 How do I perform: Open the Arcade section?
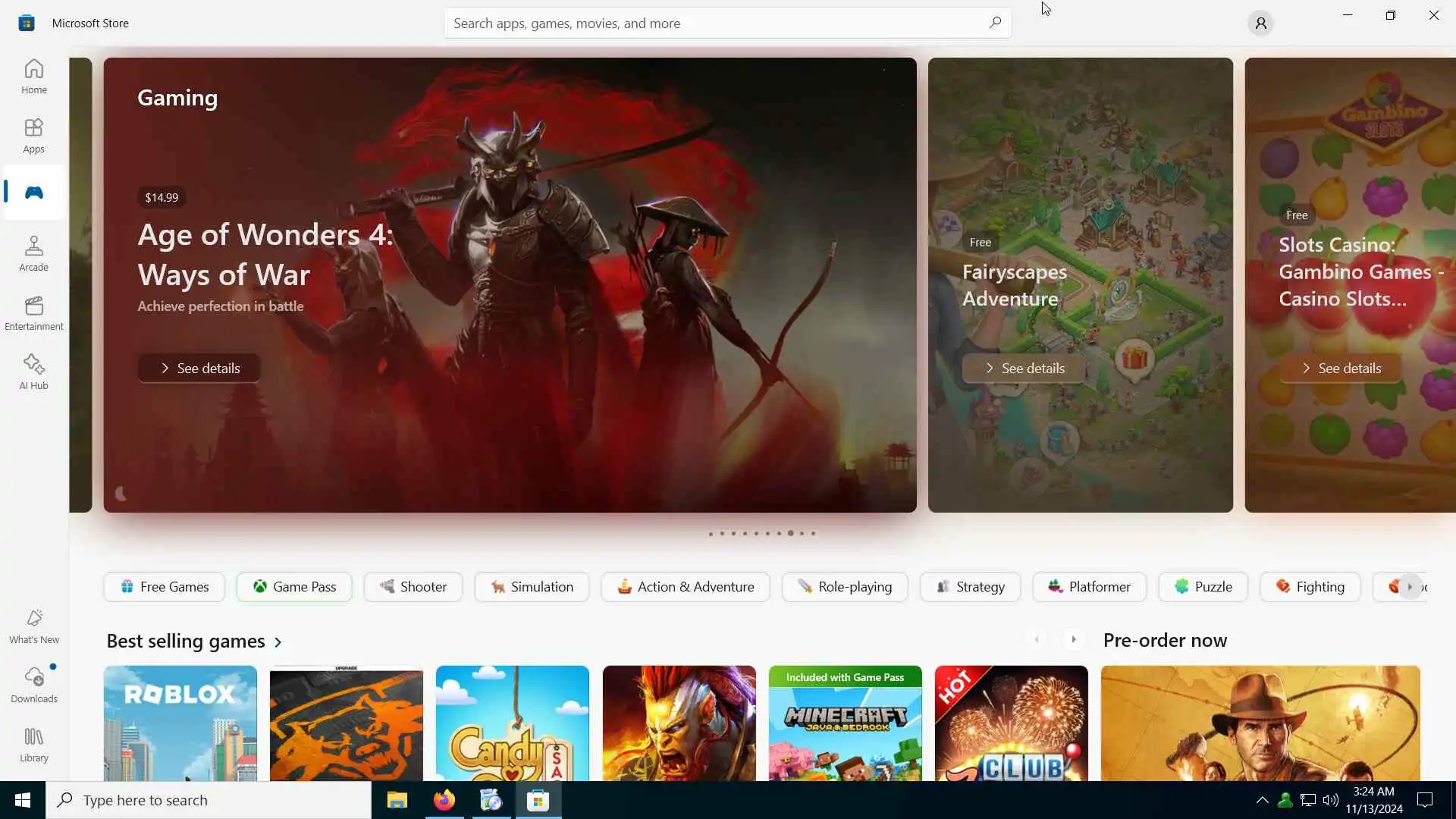coord(33,253)
